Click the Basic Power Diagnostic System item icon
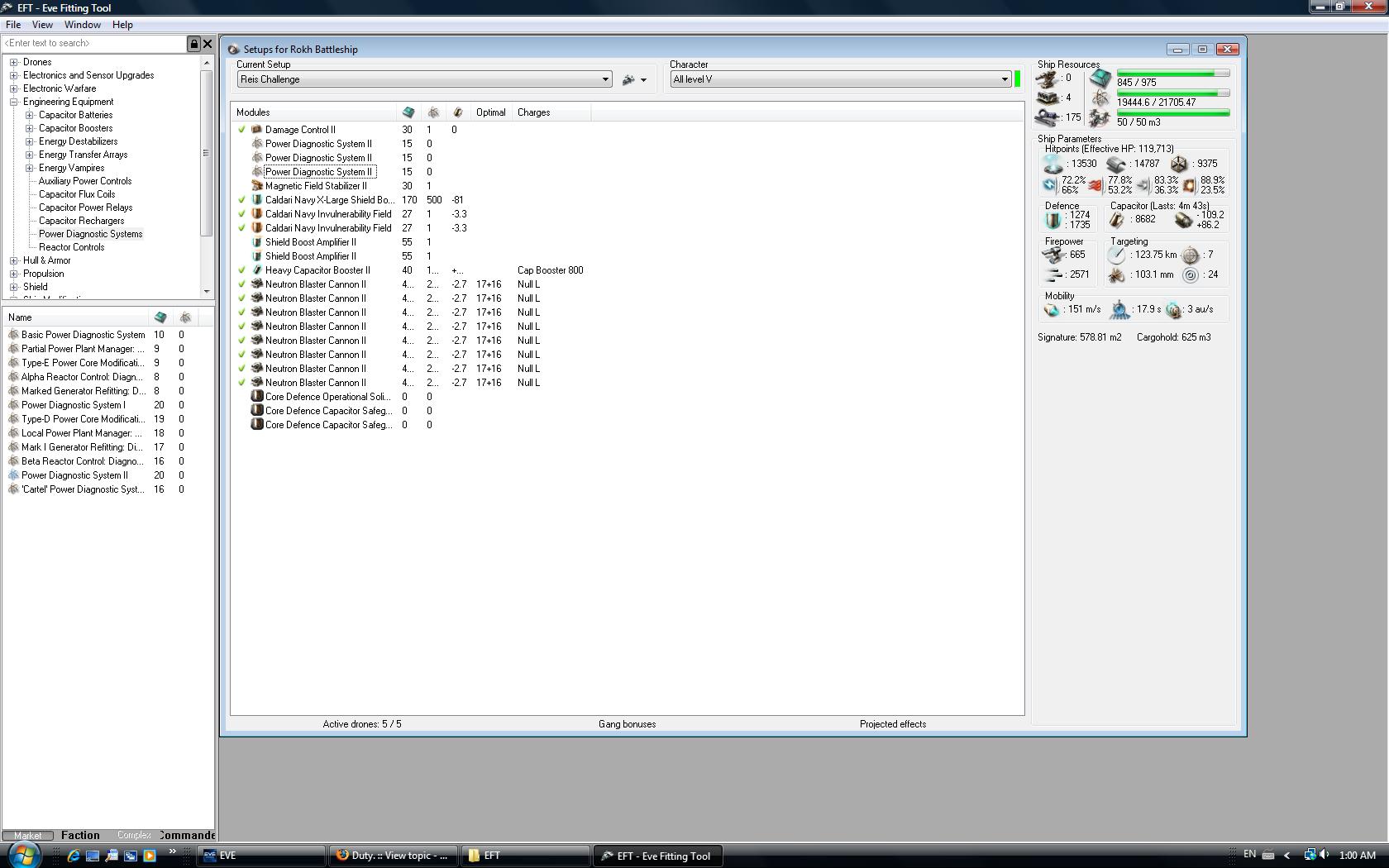1389x868 pixels. pyautogui.click(x=13, y=335)
